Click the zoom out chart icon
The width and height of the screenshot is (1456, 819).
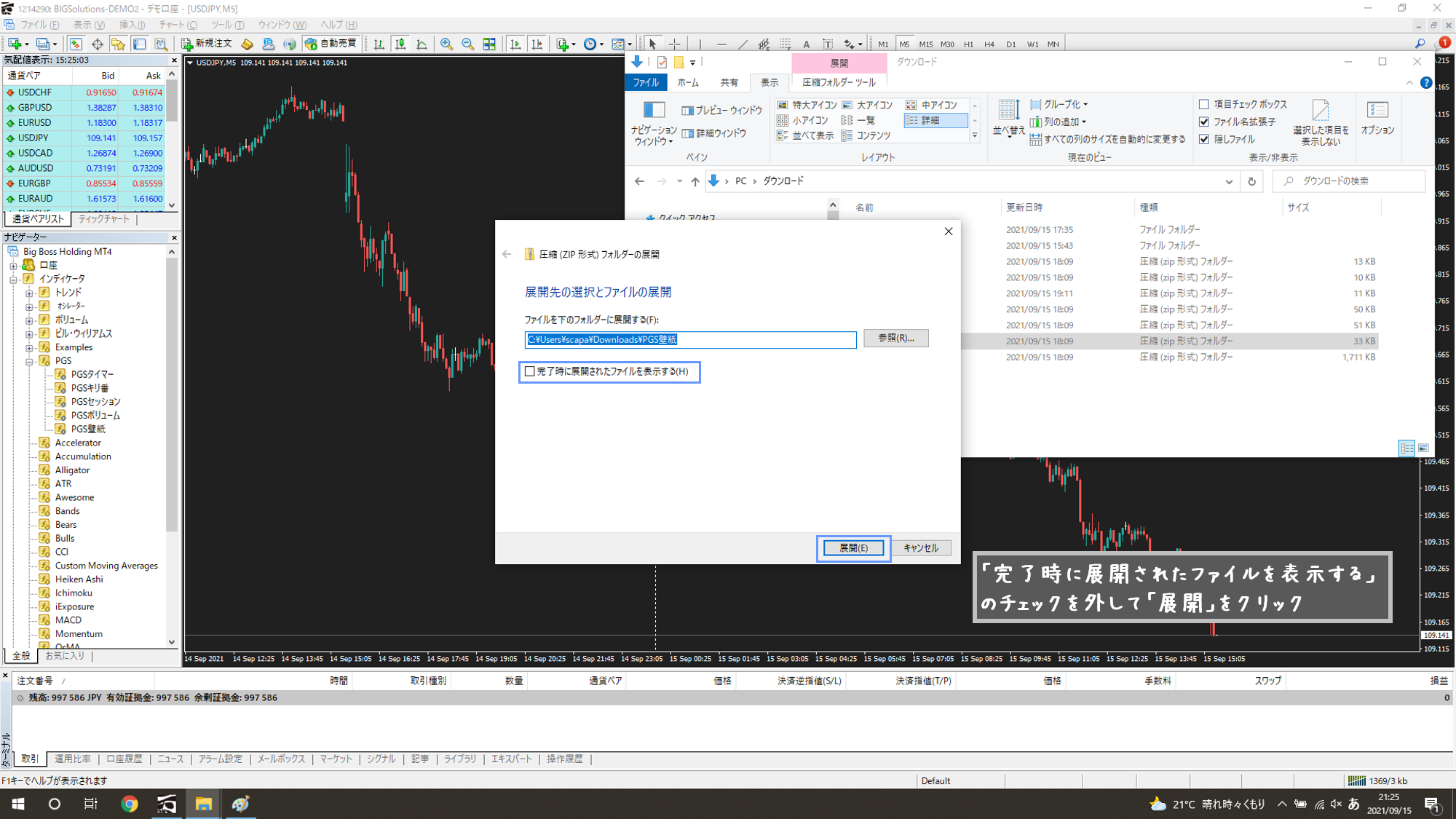tap(467, 44)
